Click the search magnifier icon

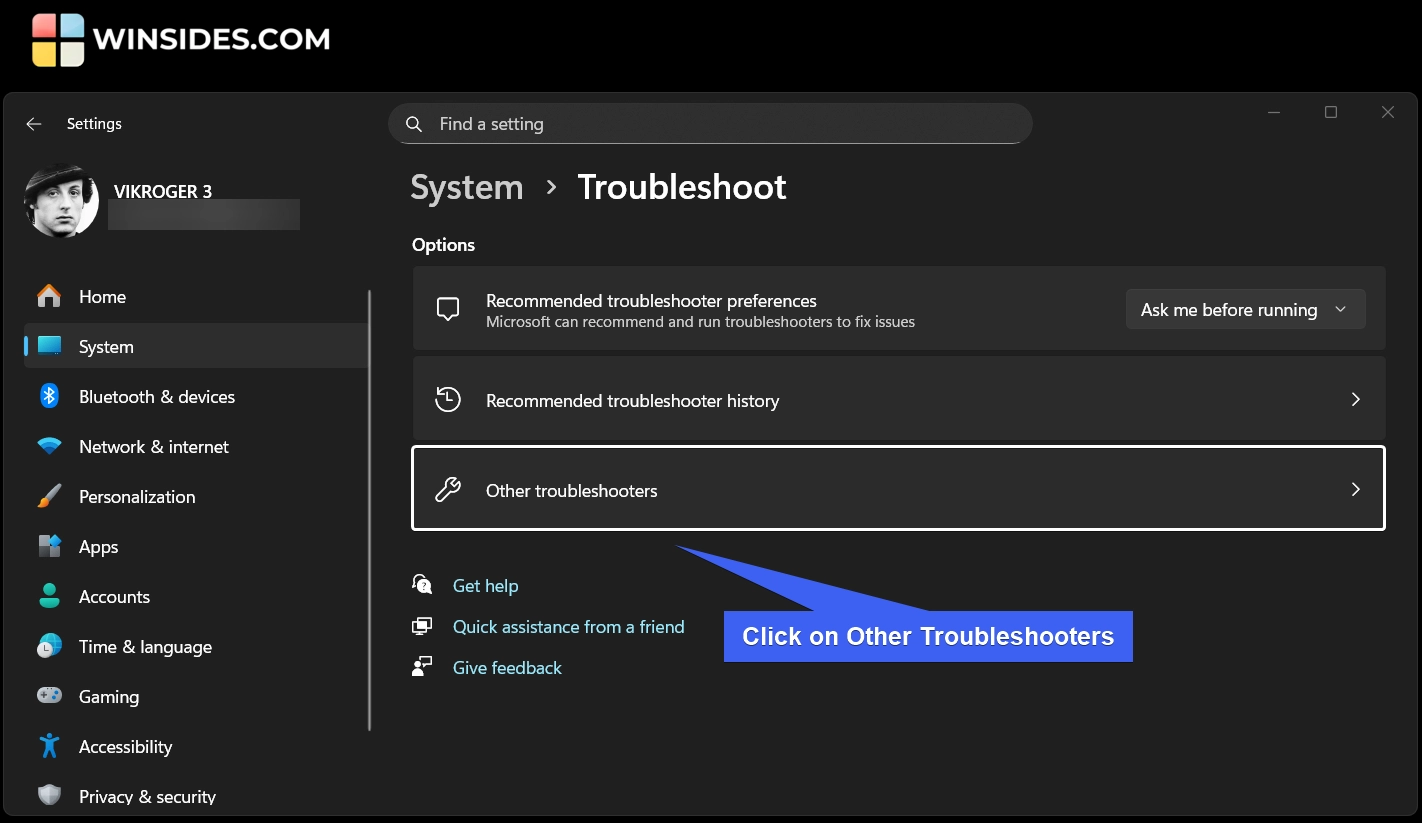(414, 124)
